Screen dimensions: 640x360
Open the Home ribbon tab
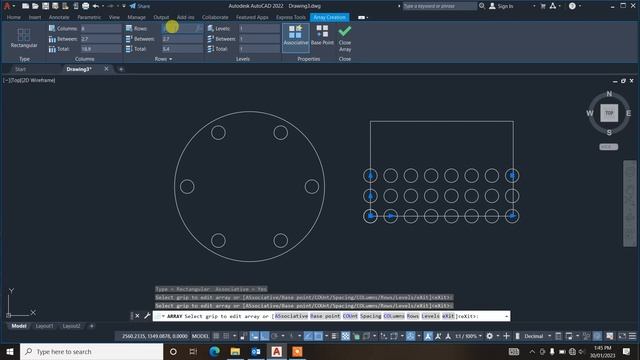pyautogui.click(x=13, y=17)
